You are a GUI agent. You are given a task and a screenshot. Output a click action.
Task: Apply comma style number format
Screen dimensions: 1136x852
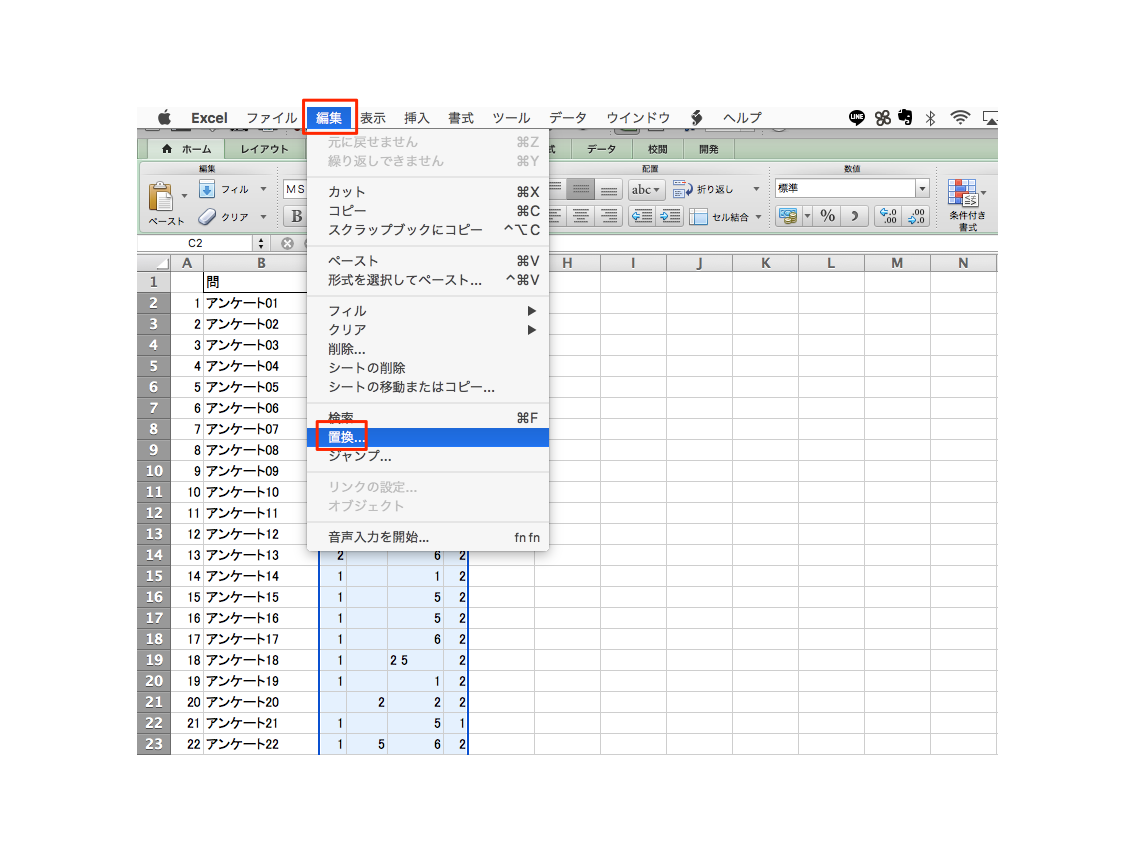855,216
